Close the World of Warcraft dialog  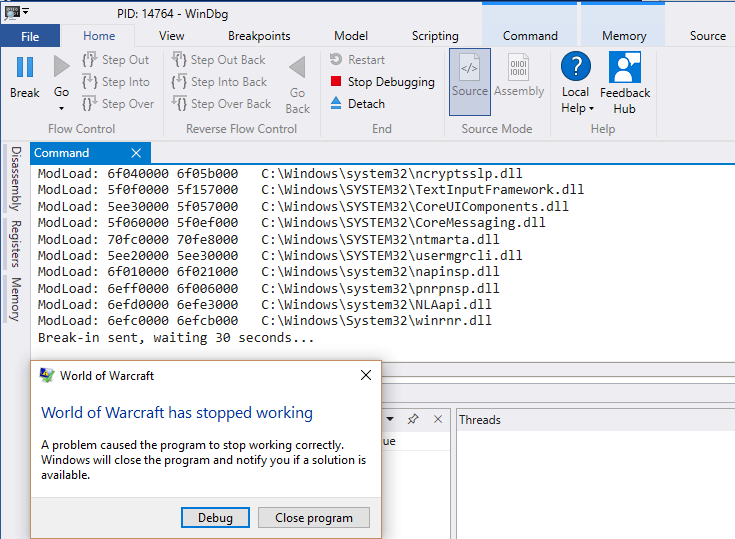pyautogui.click(x=366, y=375)
